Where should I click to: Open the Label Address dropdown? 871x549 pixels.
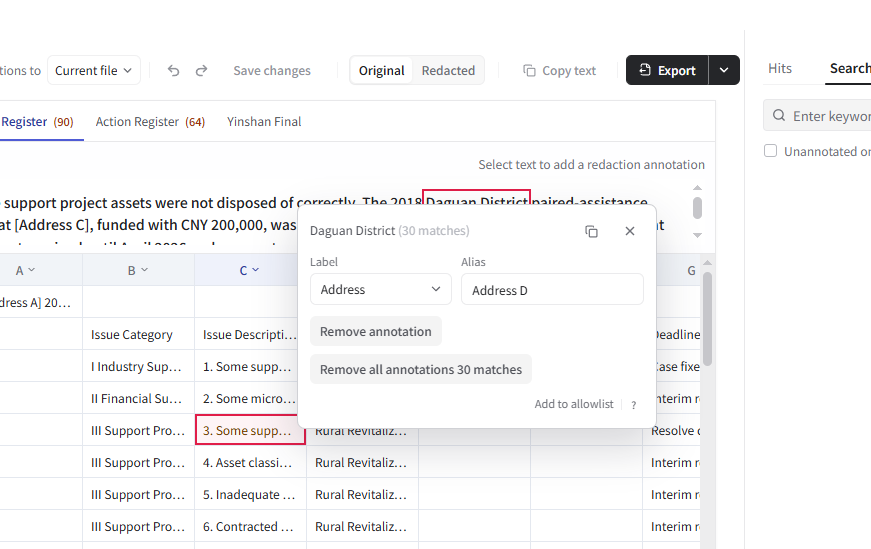click(381, 289)
